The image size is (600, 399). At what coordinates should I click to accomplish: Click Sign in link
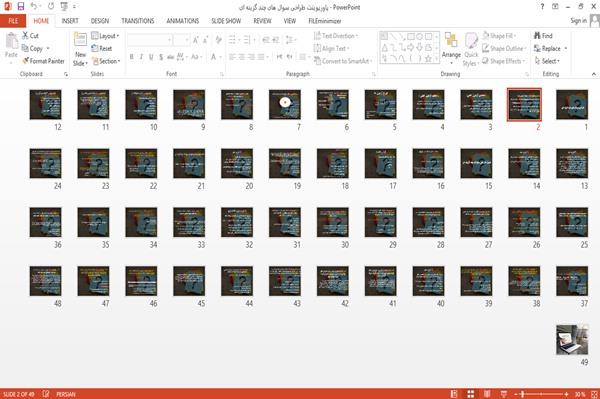coord(578,21)
